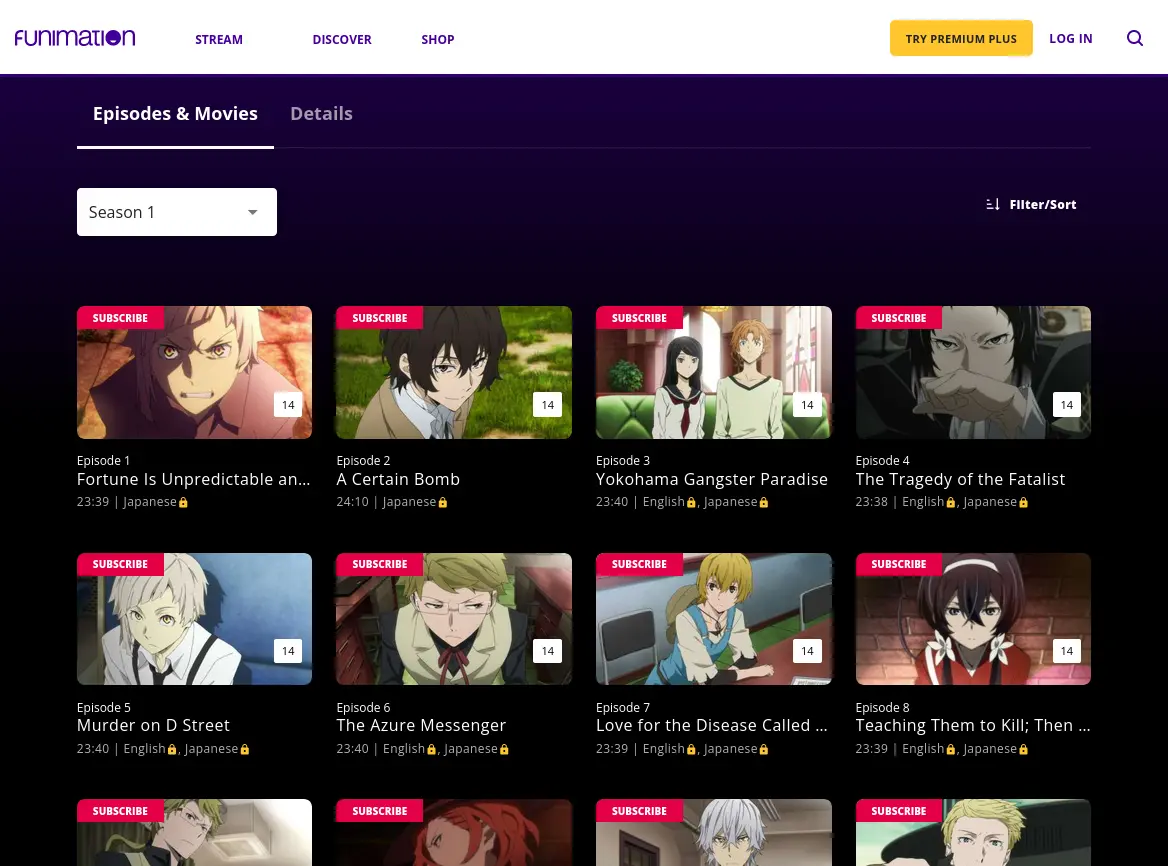This screenshot has width=1168, height=866.
Task: Click the English lock icon on Episode 3
Action: (x=691, y=503)
